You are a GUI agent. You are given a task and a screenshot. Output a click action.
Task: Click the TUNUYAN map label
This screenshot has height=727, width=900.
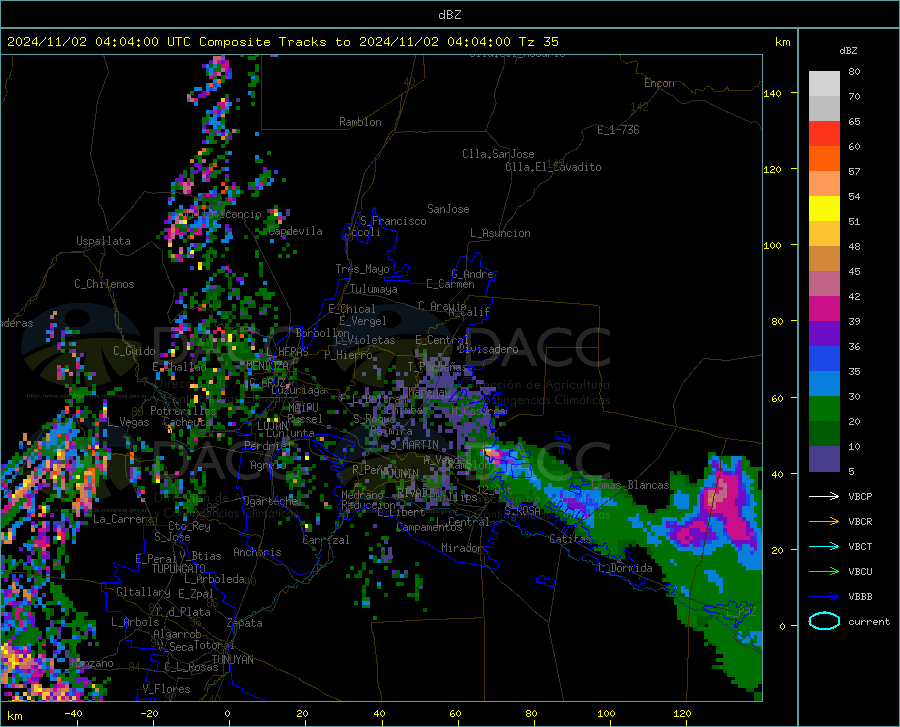click(232, 660)
